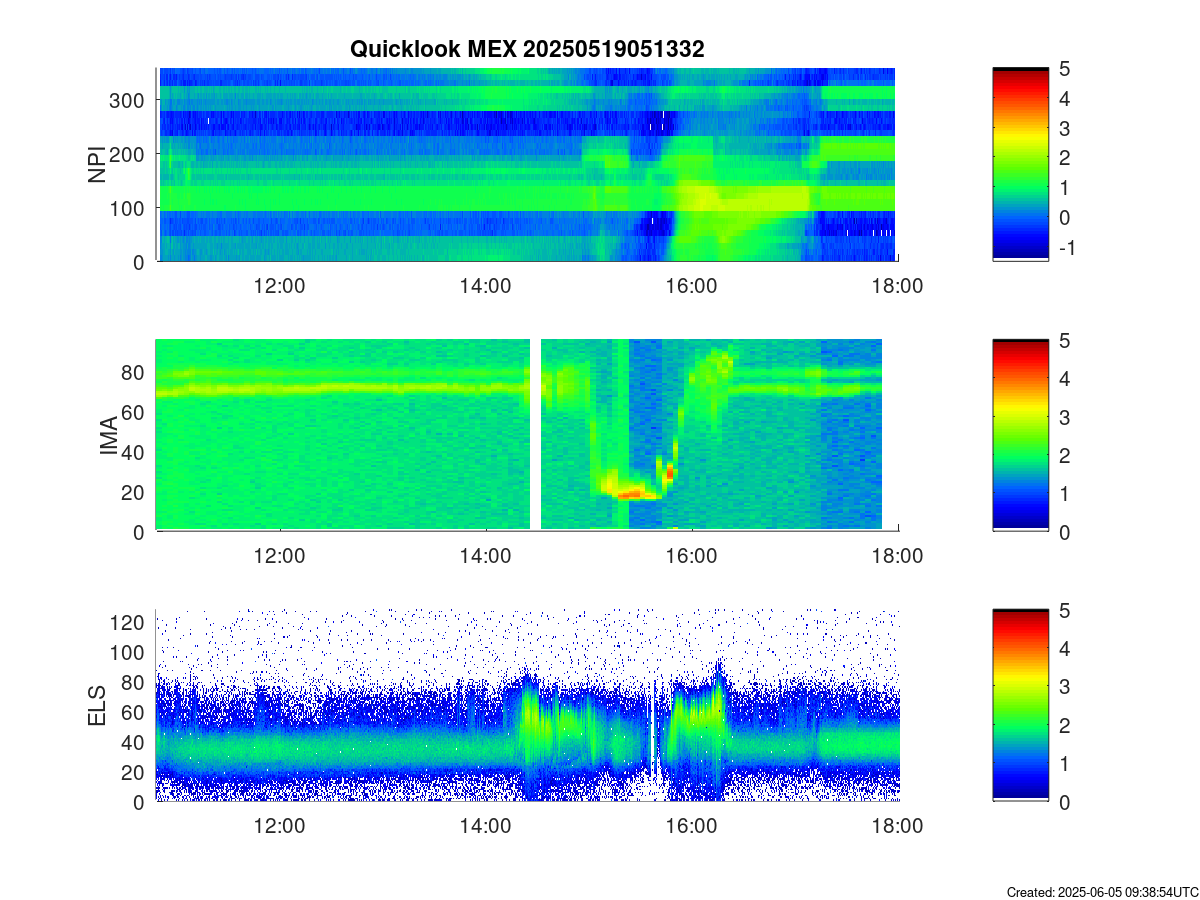Click the "Created: 2025-06-05 09:38:54UTC" timestamp

click(x=1102, y=891)
